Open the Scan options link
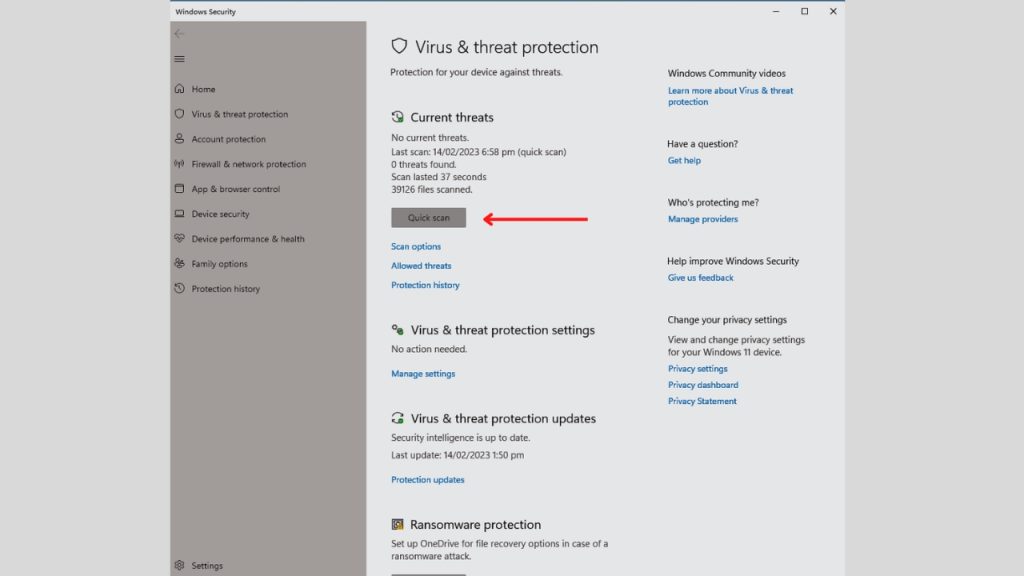 pyautogui.click(x=416, y=246)
